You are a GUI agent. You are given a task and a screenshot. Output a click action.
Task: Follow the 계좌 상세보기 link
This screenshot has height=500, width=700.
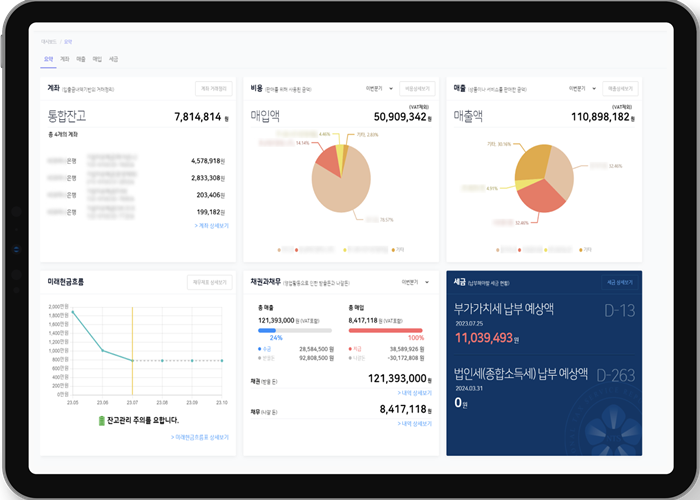[212, 226]
